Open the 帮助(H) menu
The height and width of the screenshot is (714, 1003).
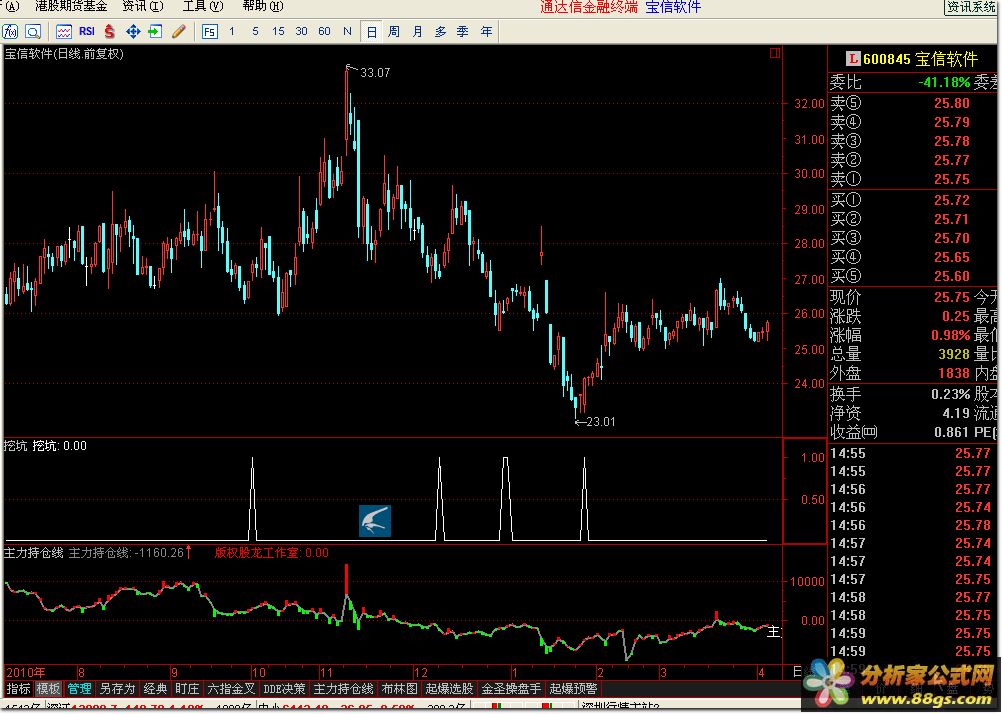[263, 6]
